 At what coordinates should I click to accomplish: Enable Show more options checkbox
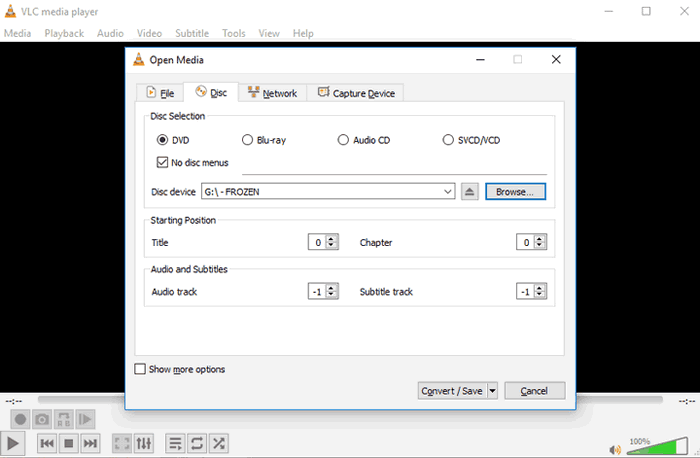click(140, 369)
